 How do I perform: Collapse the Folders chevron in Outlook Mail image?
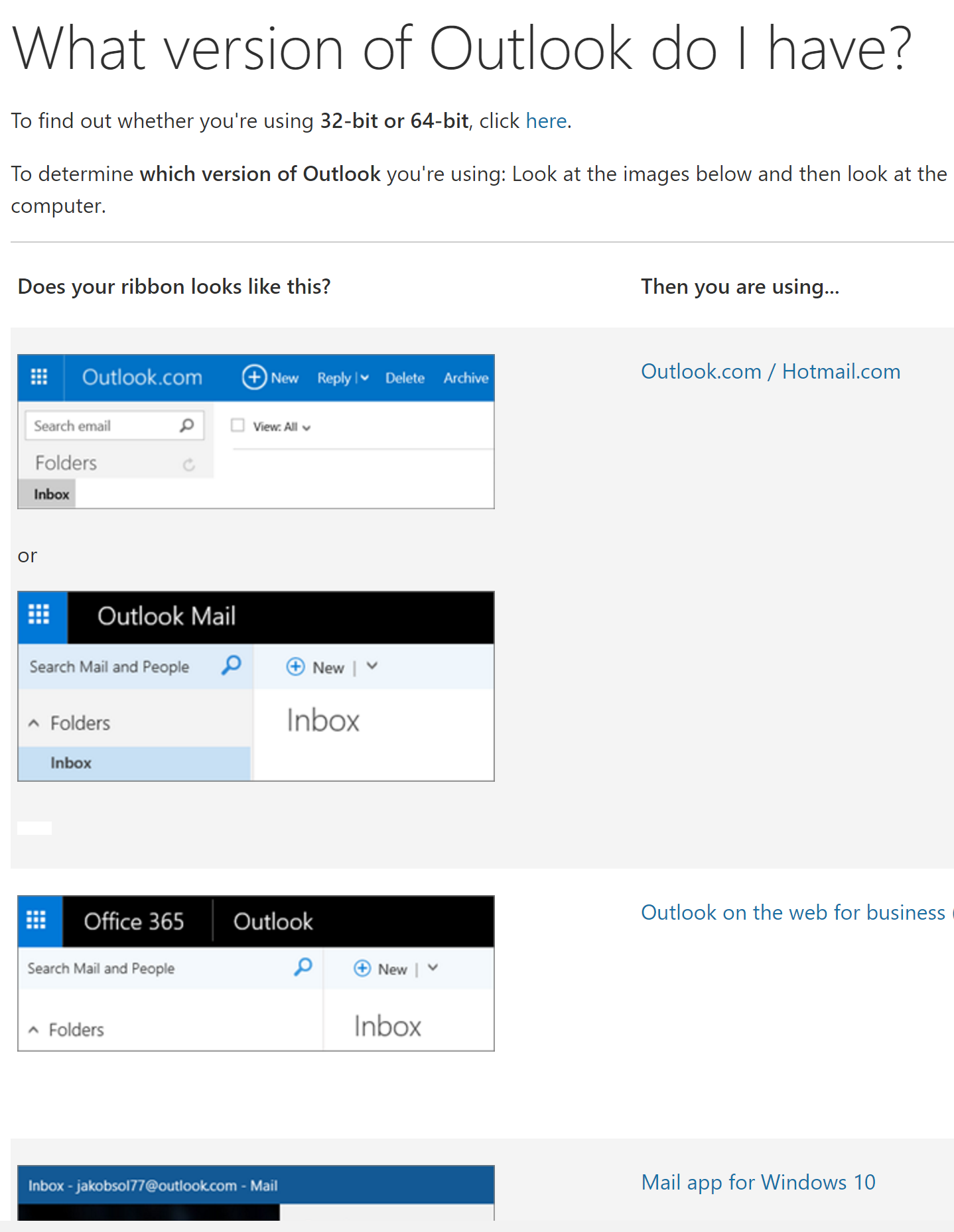[34, 723]
